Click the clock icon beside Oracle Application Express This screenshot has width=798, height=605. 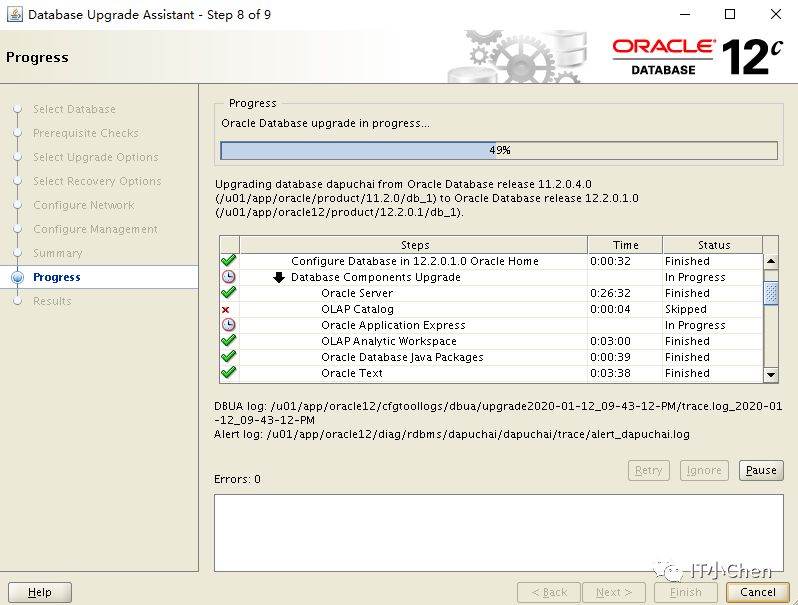point(229,325)
